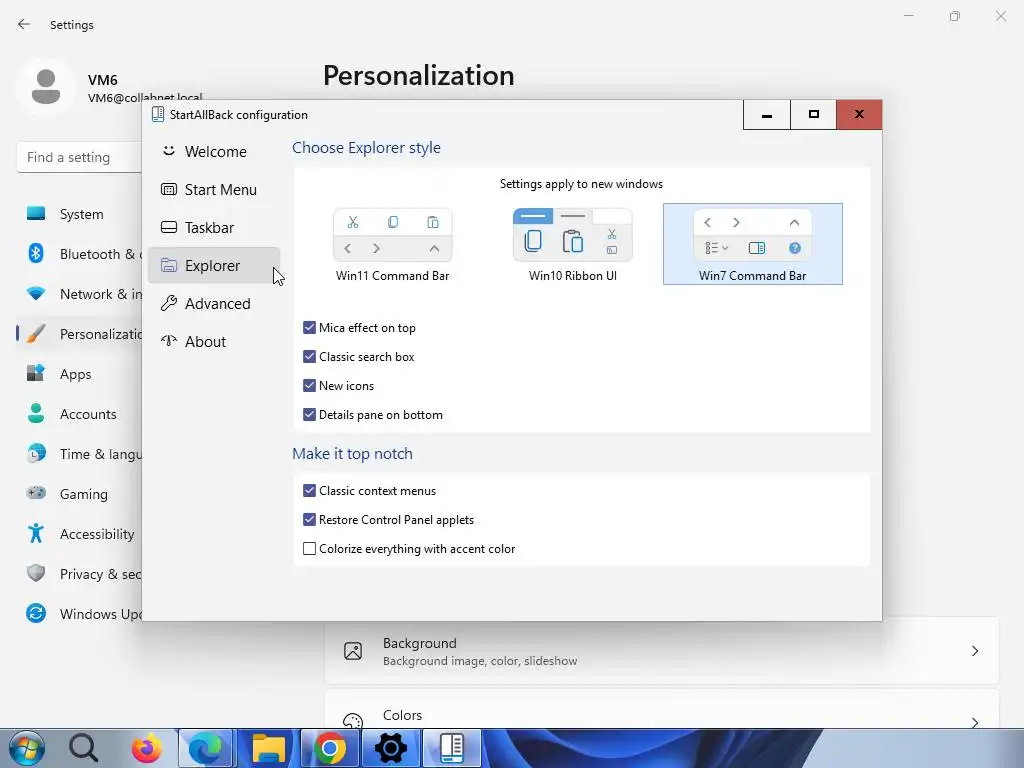Open Accounts in Settings sidebar

[80, 414]
